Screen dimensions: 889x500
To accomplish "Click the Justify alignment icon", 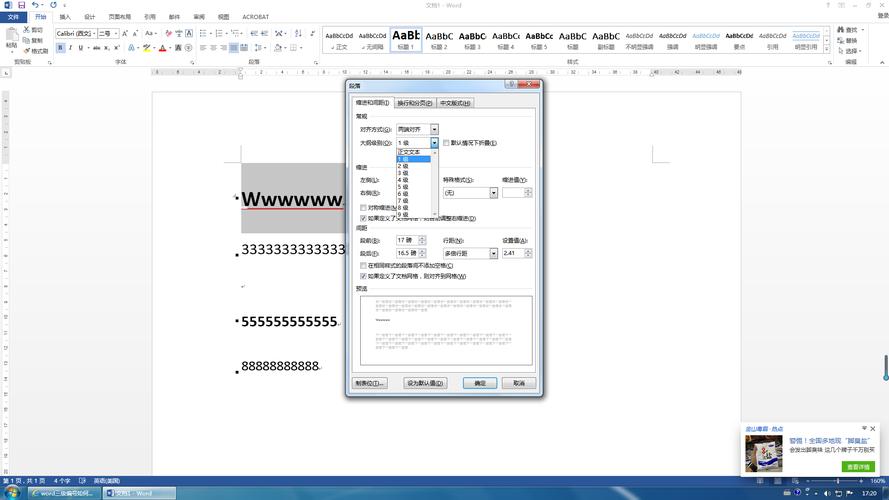I will tap(234, 48).
